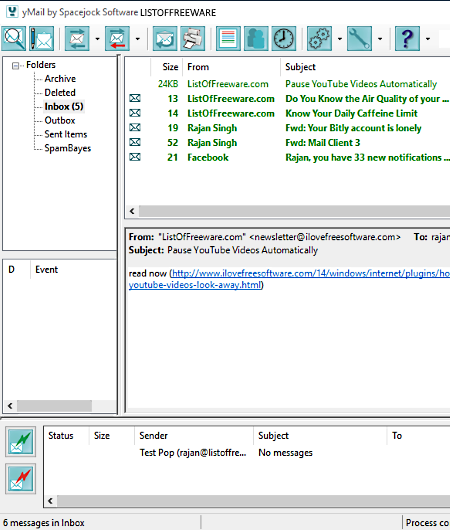Select the Sent Items folder
This screenshot has width=450, height=530.
66,134
